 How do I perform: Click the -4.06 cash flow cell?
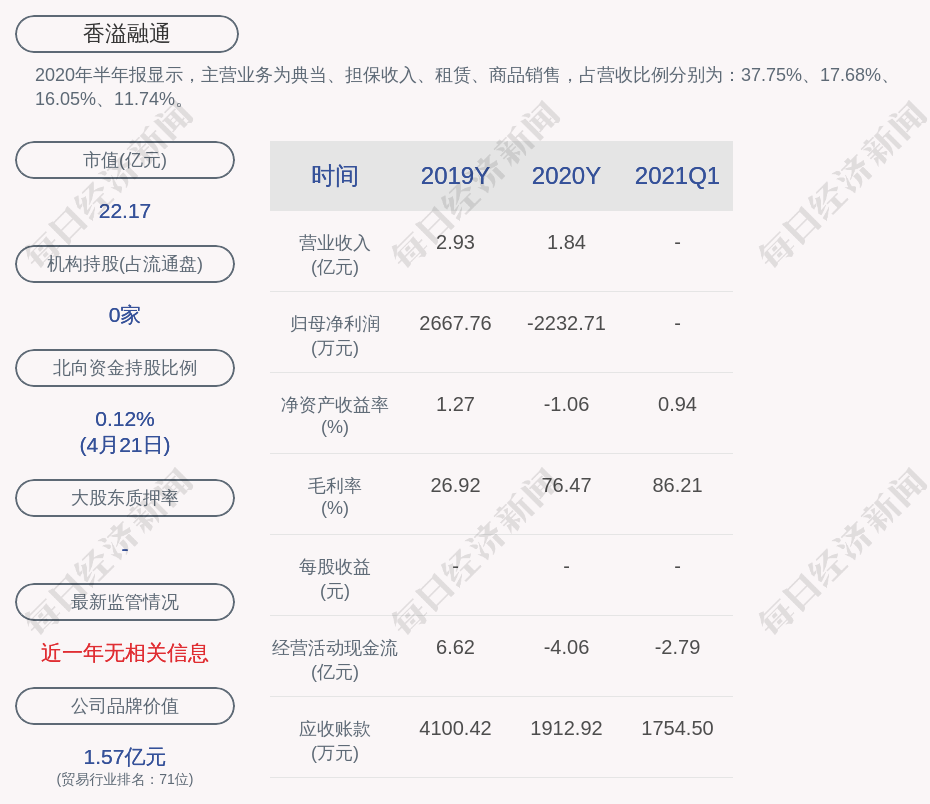[x=566, y=647]
